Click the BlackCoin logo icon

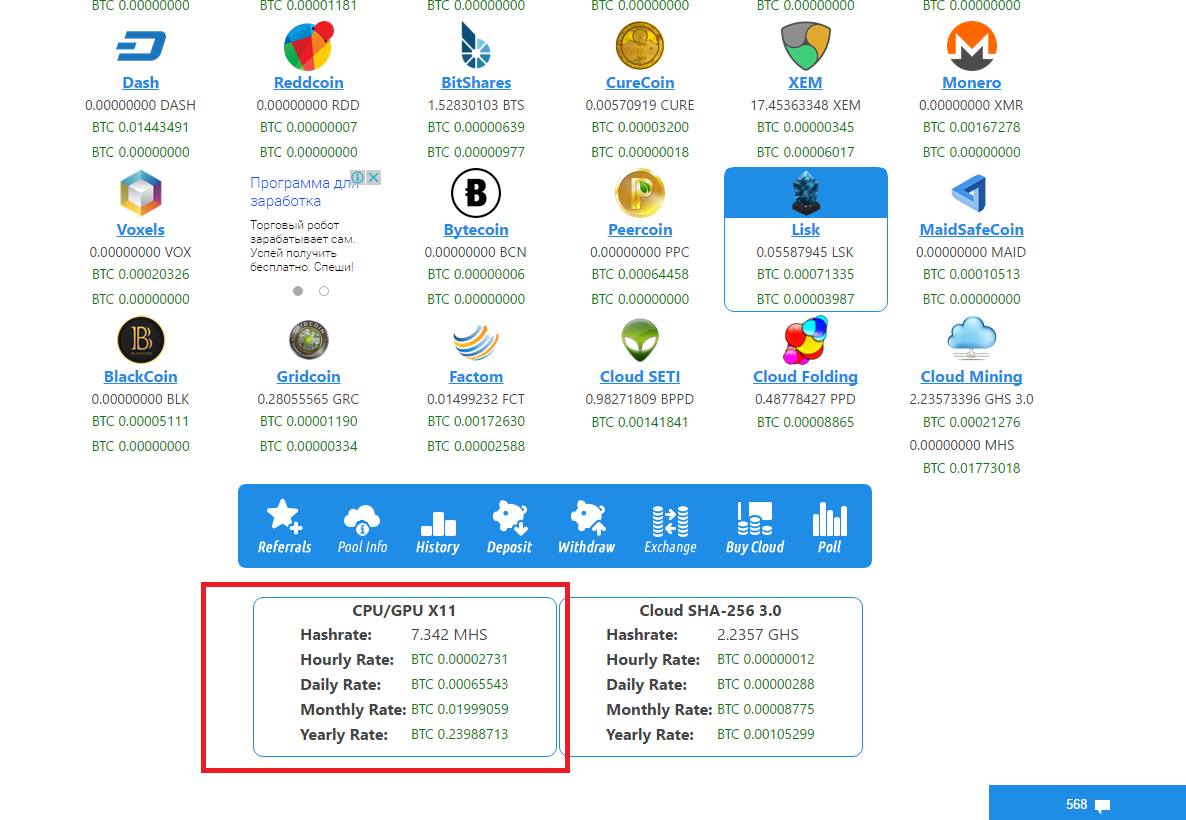[x=141, y=340]
